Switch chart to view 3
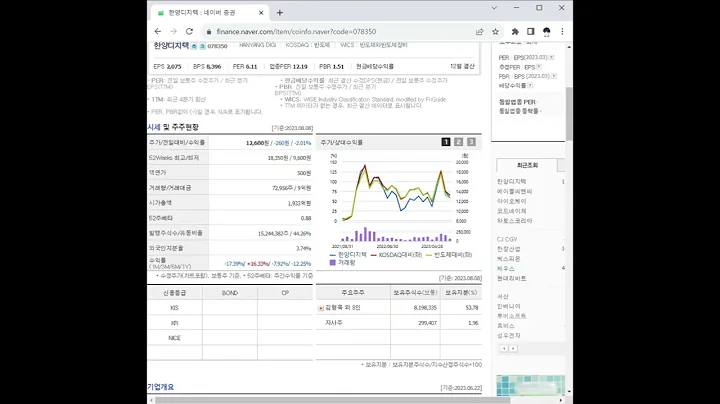 (x=471, y=142)
